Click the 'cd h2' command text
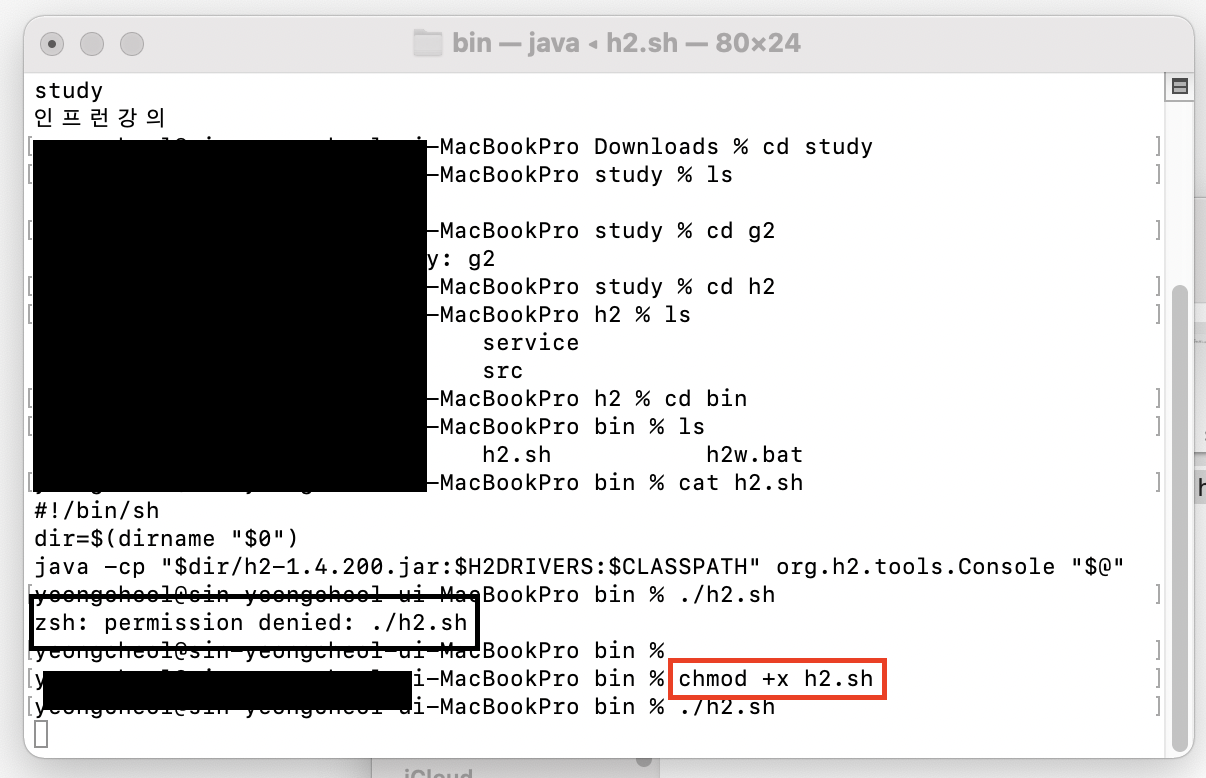Image resolution: width=1206 pixels, height=778 pixels. point(741,287)
